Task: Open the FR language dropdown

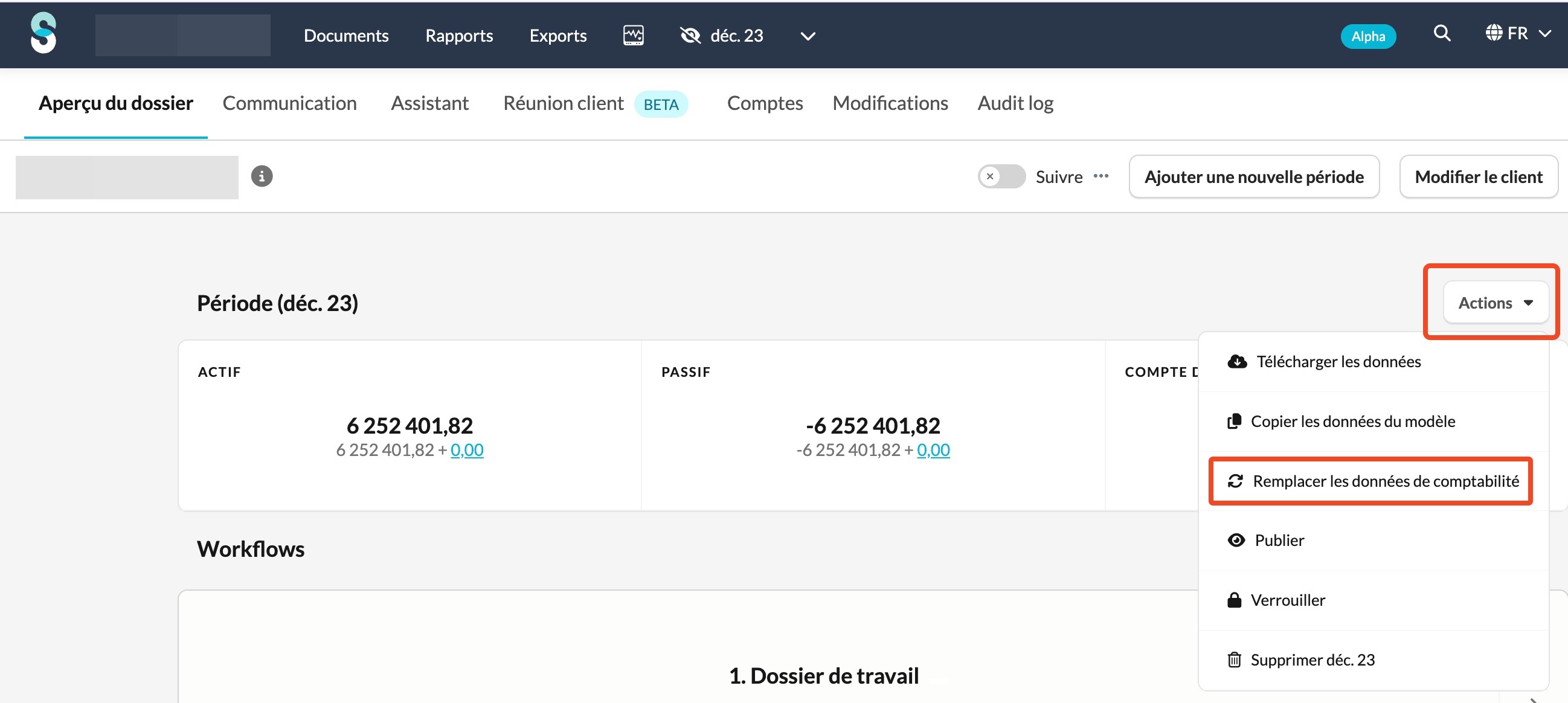Action: [x=1517, y=33]
